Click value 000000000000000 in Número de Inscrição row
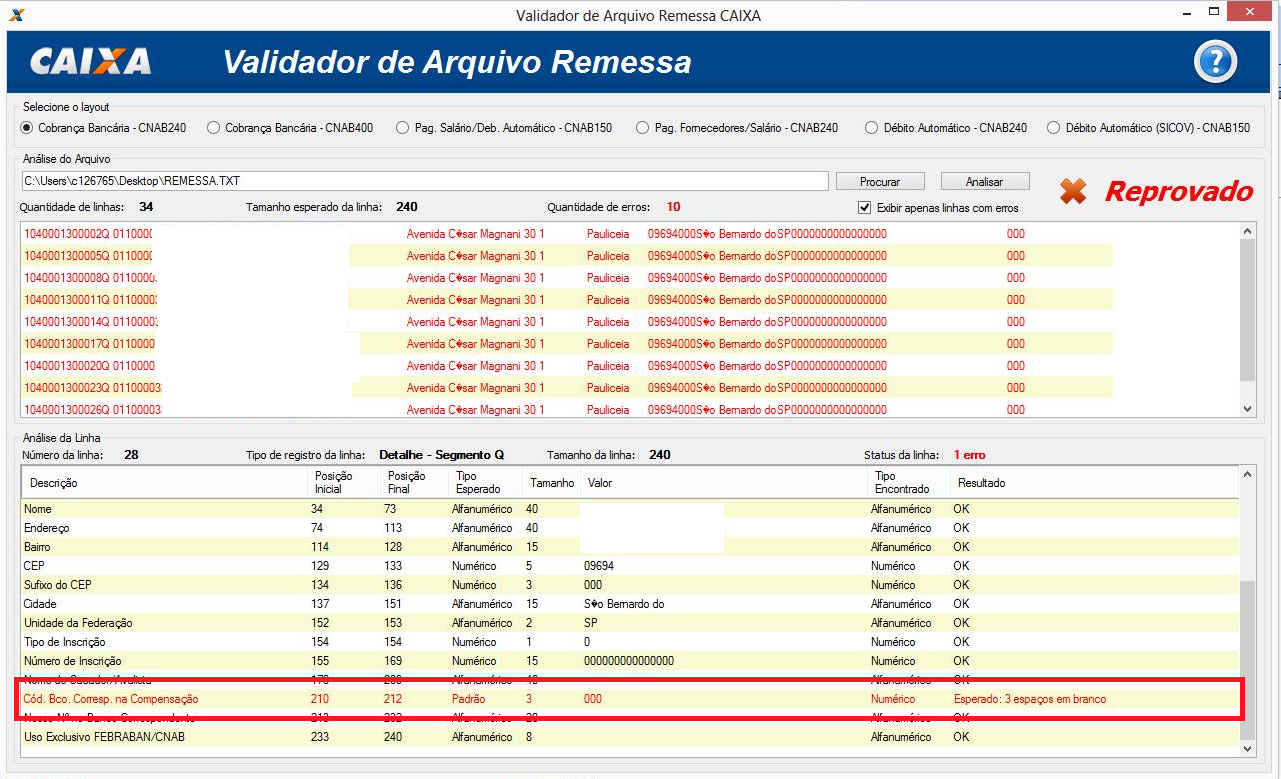 pyautogui.click(x=629, y=661)
